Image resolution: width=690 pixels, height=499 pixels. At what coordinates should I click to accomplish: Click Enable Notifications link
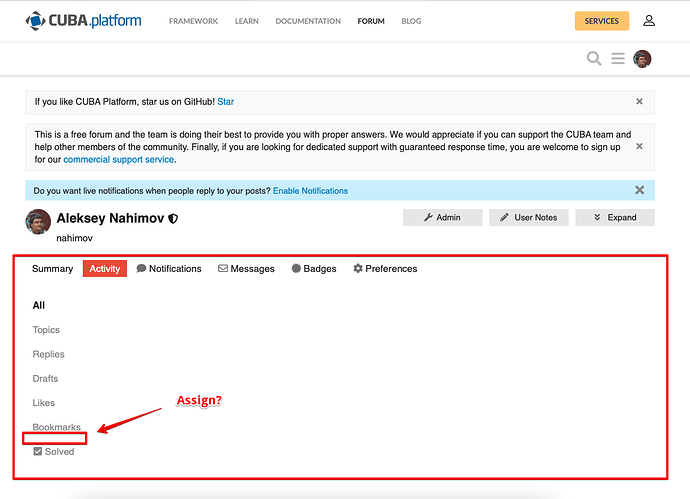[310, 191]
